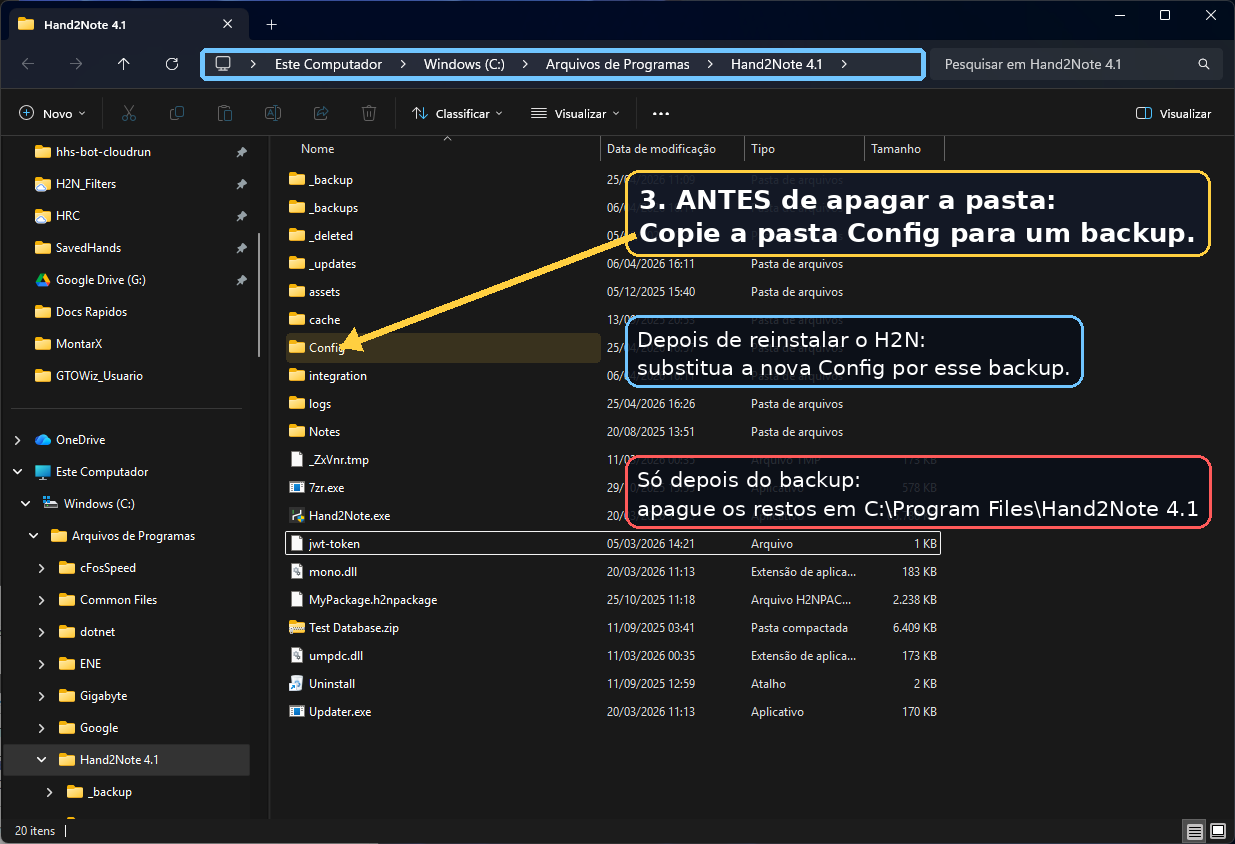Unpin hhs-bot-cloudrun from quick access

tap(241, 152)
